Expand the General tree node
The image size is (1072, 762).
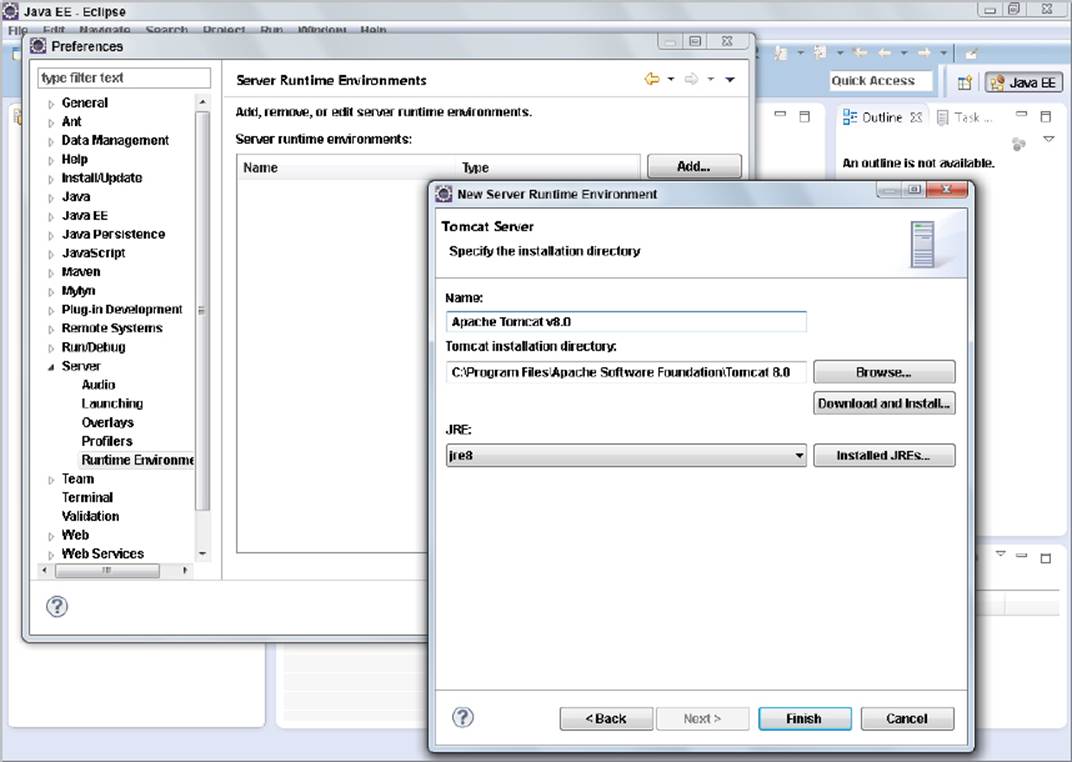[51, 105]
